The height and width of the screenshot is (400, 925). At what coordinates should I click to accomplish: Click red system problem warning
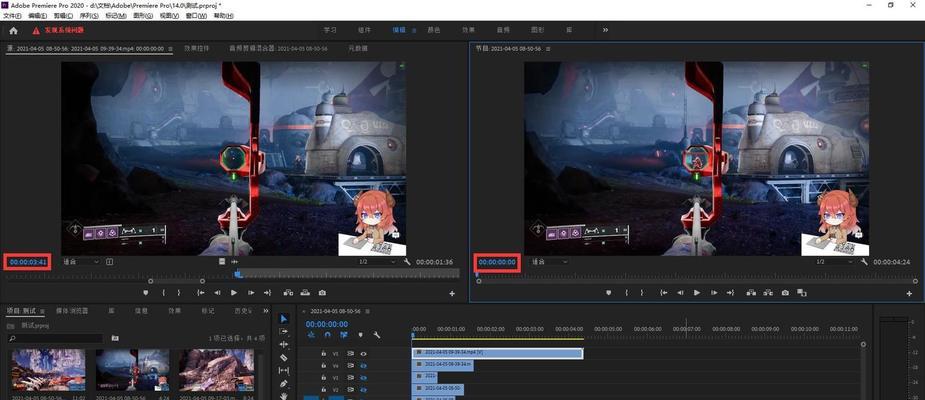(x=58, y=30)
